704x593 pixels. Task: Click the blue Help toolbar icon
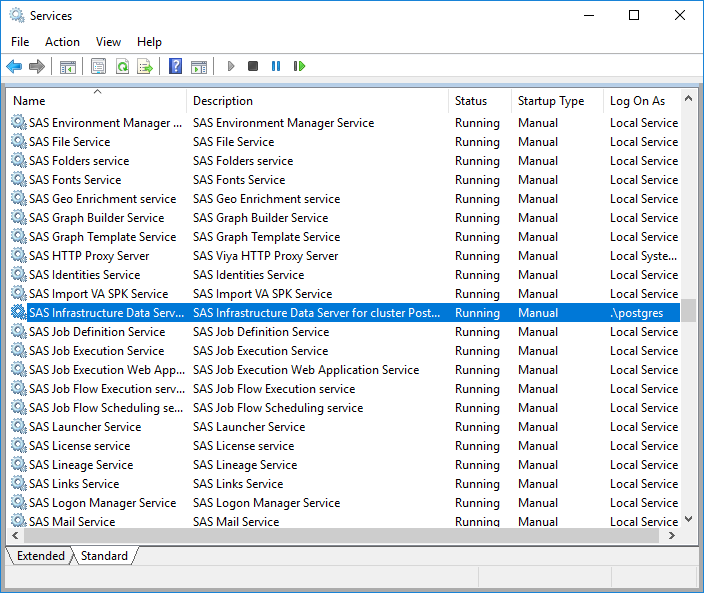coord(176,67)
